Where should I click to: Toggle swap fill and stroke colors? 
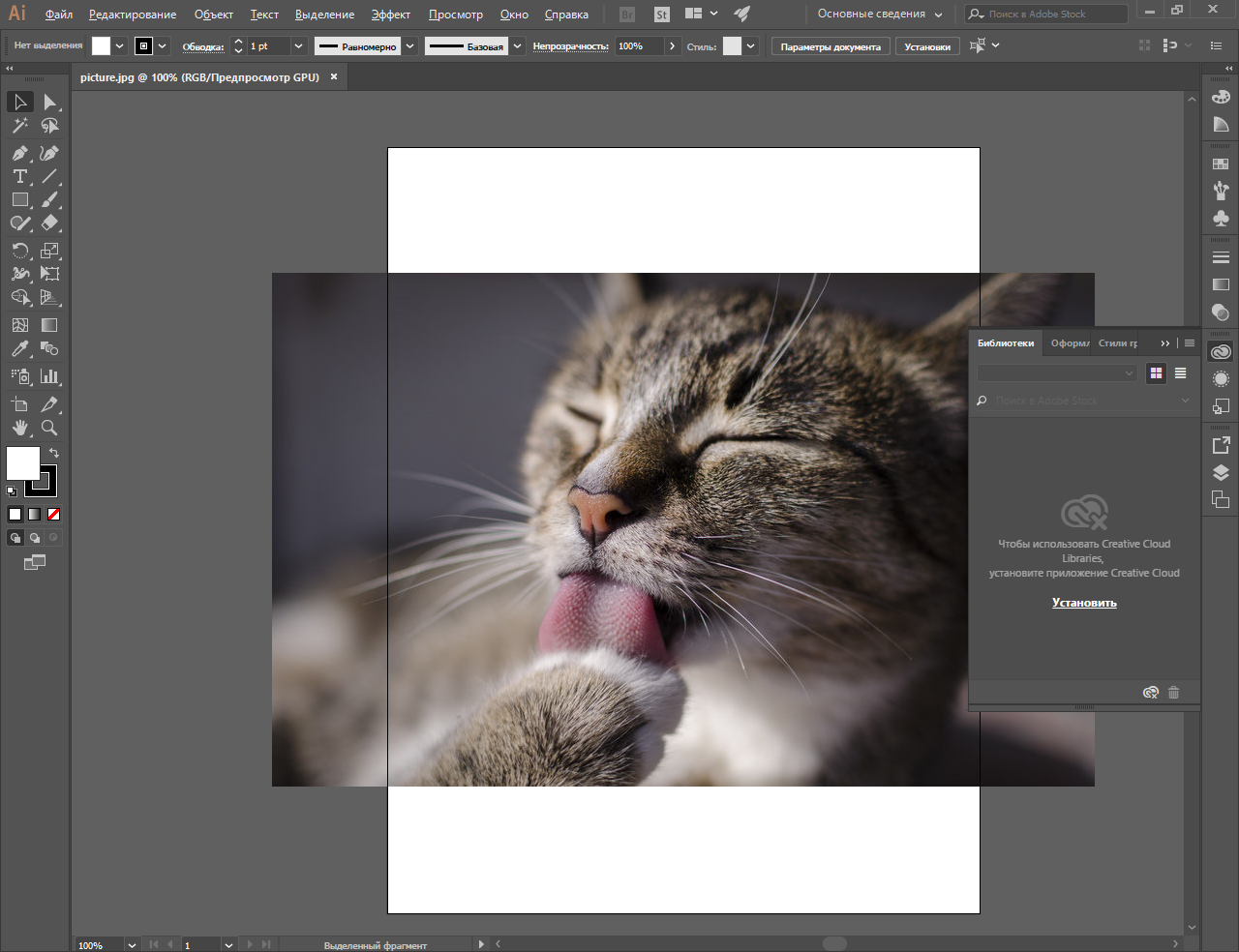tap(54, 453)
